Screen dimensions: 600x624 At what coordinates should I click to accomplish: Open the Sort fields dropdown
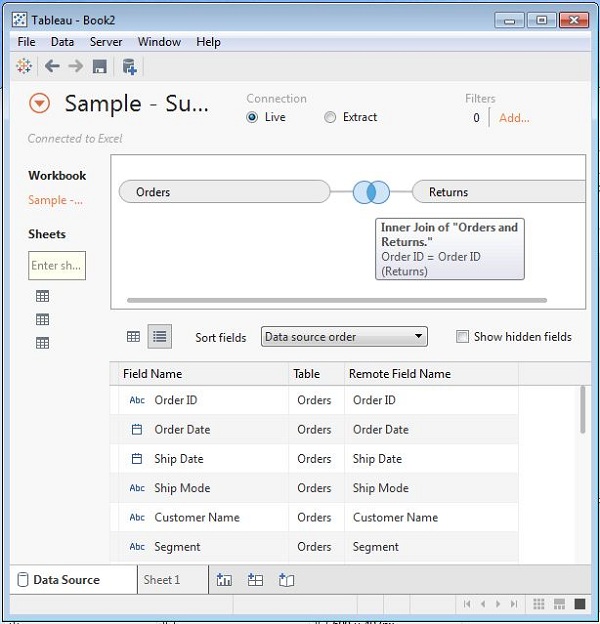pyautogui.click(x=344, y=337)
